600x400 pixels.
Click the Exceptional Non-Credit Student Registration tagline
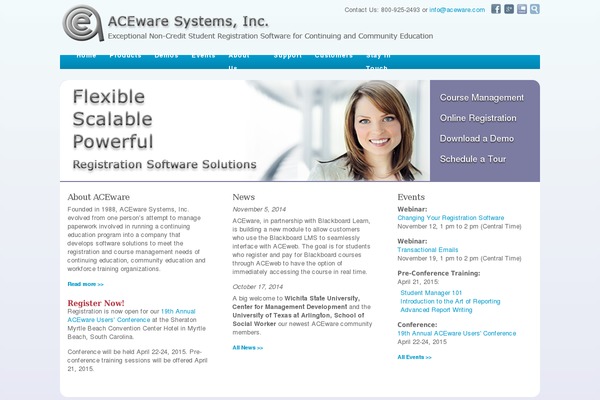270,36
